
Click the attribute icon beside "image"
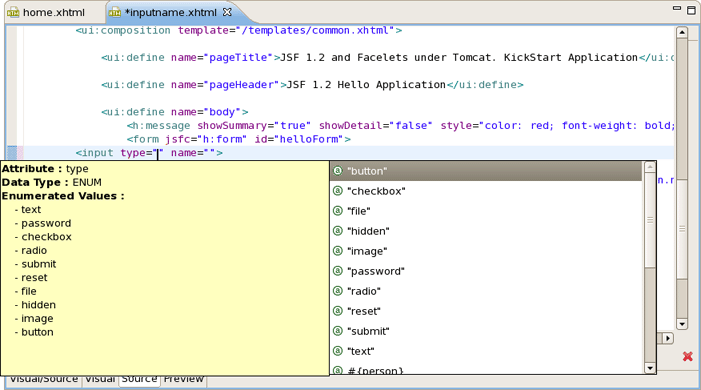click(338, 251)
